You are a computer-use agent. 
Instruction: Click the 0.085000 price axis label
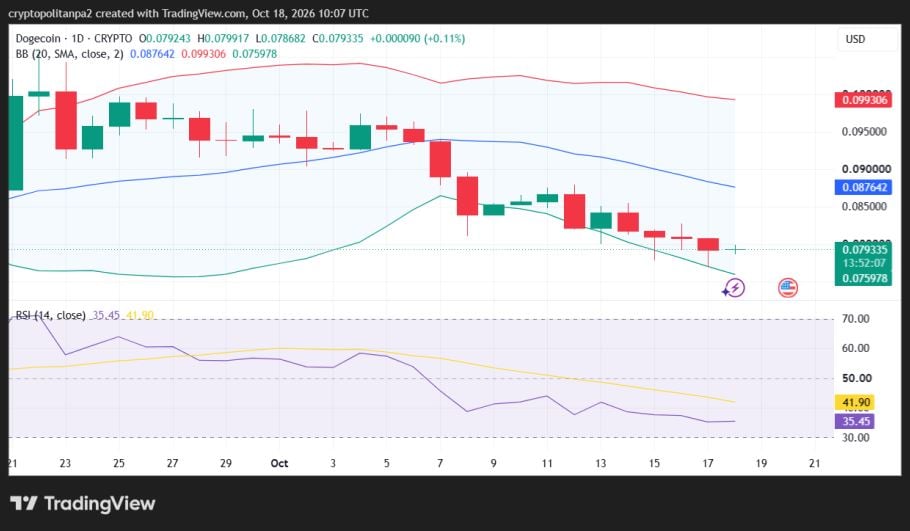(864, 207)
